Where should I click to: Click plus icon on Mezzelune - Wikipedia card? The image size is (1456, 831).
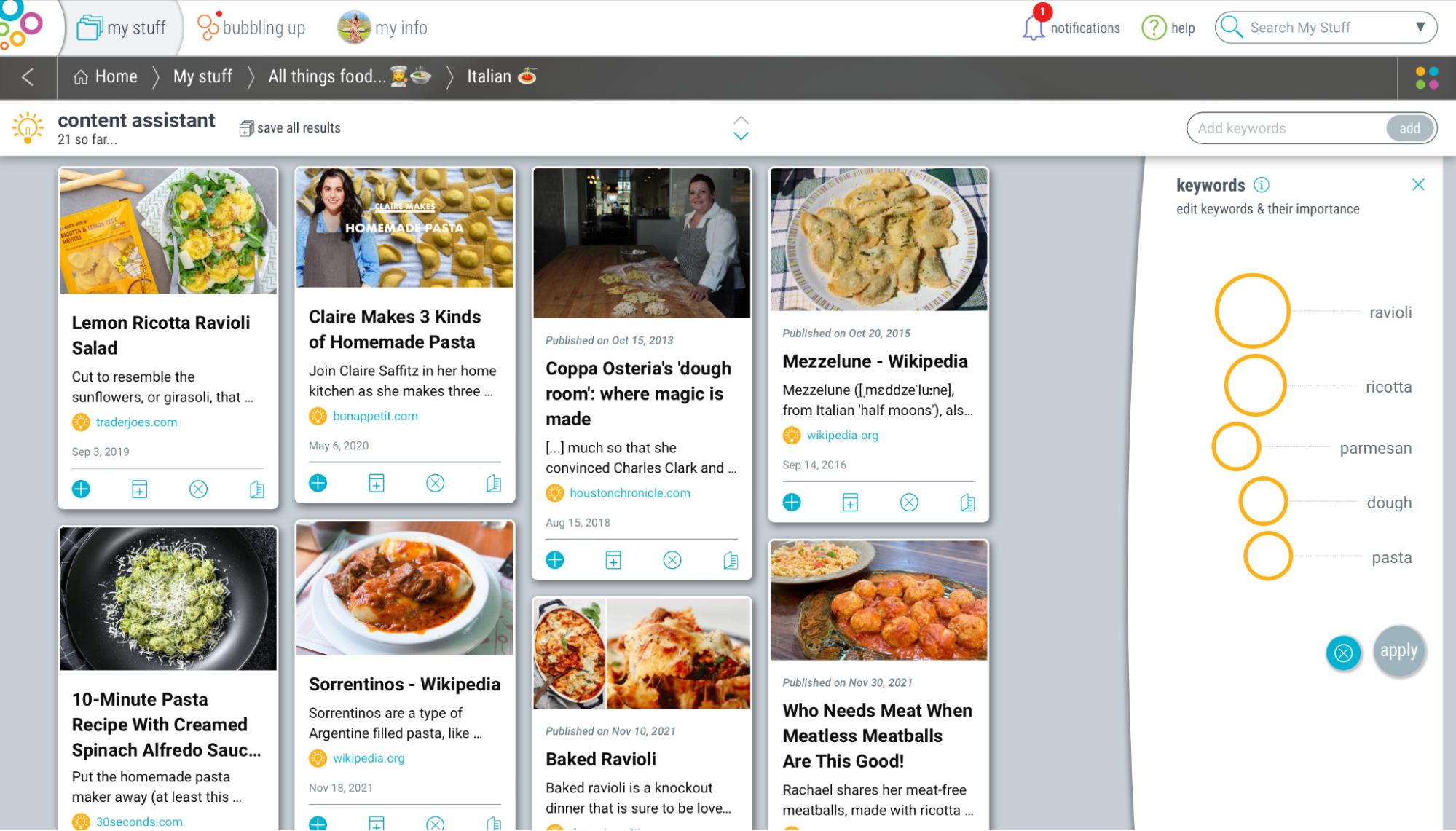(x=792, y=503)
